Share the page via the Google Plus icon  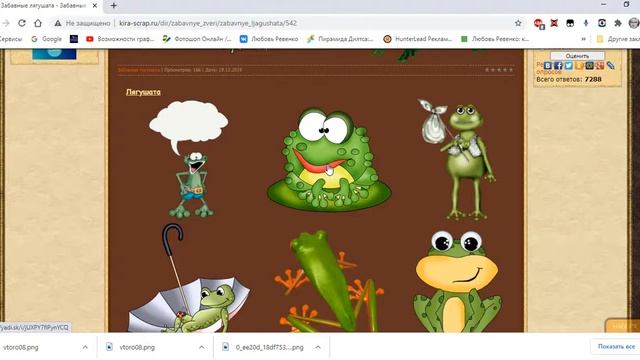pos(600,65)
